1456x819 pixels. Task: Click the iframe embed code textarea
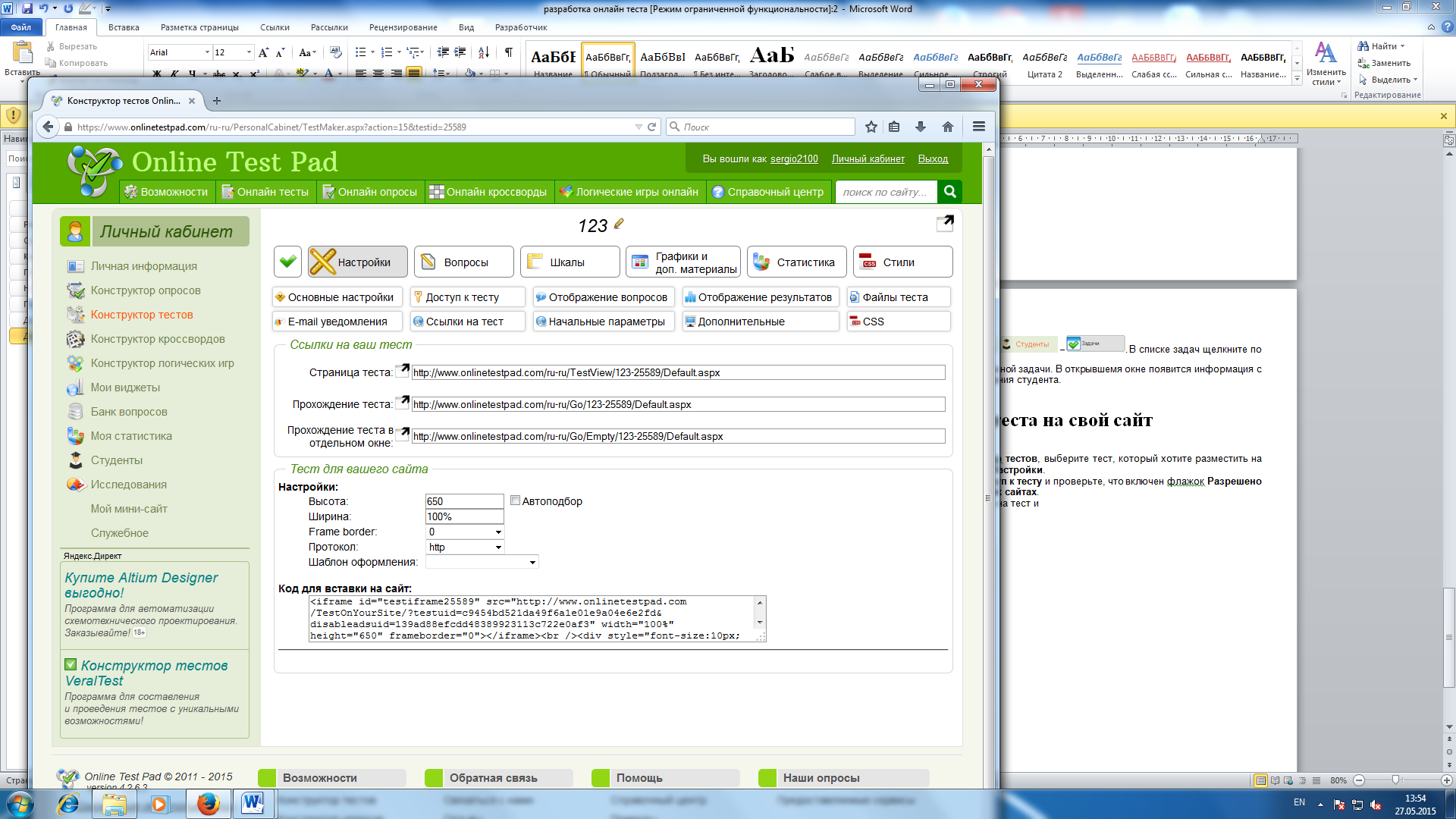pos(537,619)
